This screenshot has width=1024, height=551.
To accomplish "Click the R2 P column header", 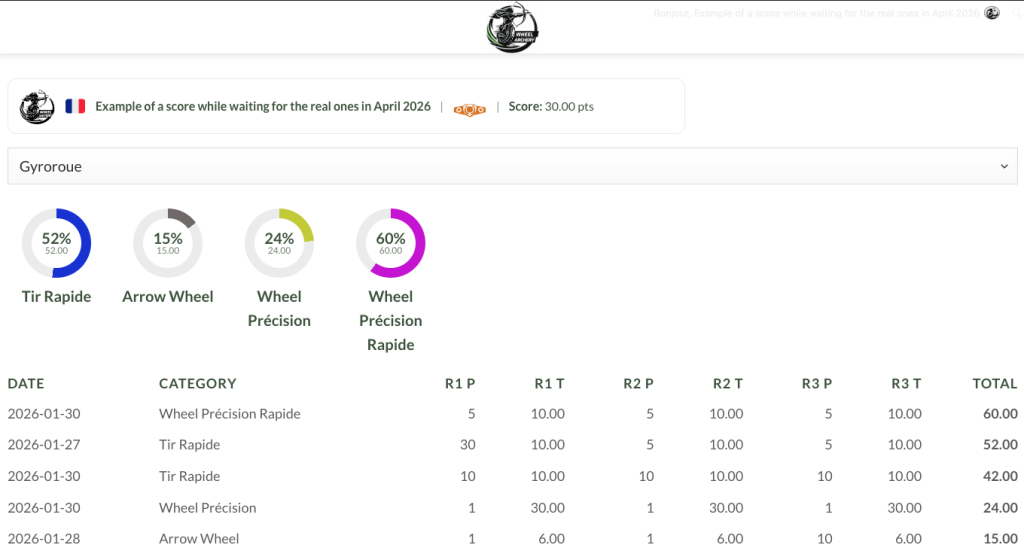I will [x=638, y=383].
